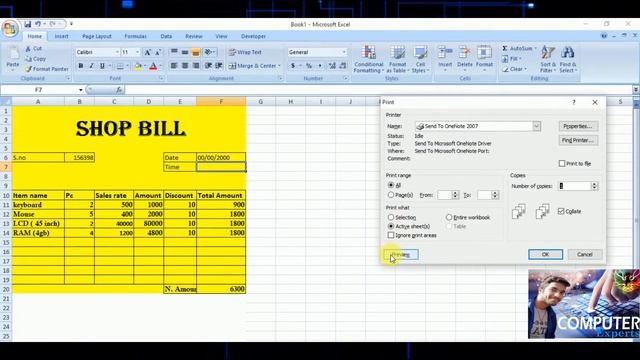Choose Entire workbook under Print what

[x=449, y=217]
